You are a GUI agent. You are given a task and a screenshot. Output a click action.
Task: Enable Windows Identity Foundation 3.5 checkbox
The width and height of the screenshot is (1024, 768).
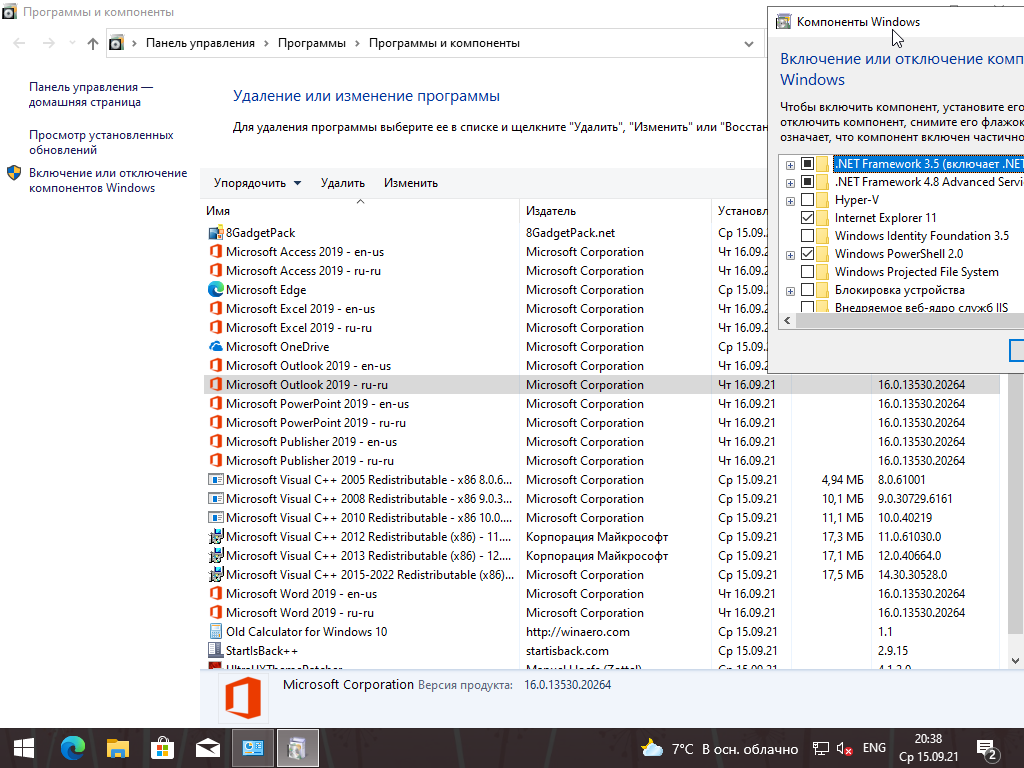pyautogui.click(x=807, y=236)
